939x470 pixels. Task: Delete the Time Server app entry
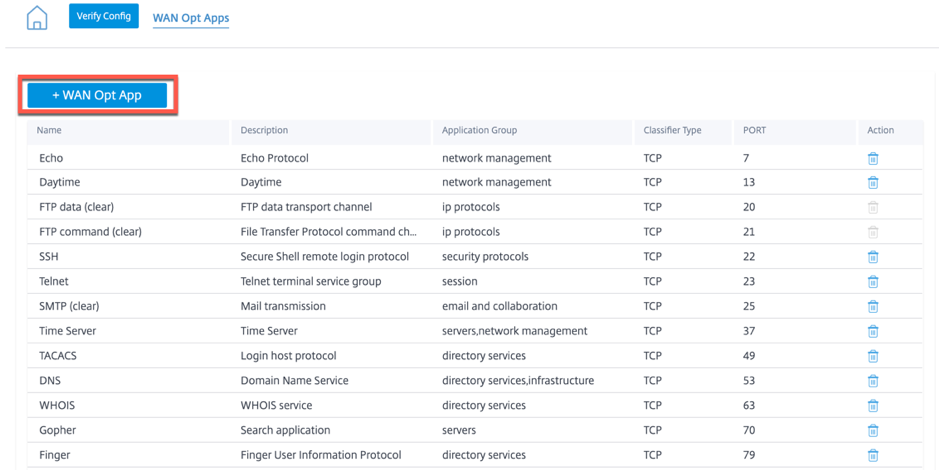(x=873, y=332)
